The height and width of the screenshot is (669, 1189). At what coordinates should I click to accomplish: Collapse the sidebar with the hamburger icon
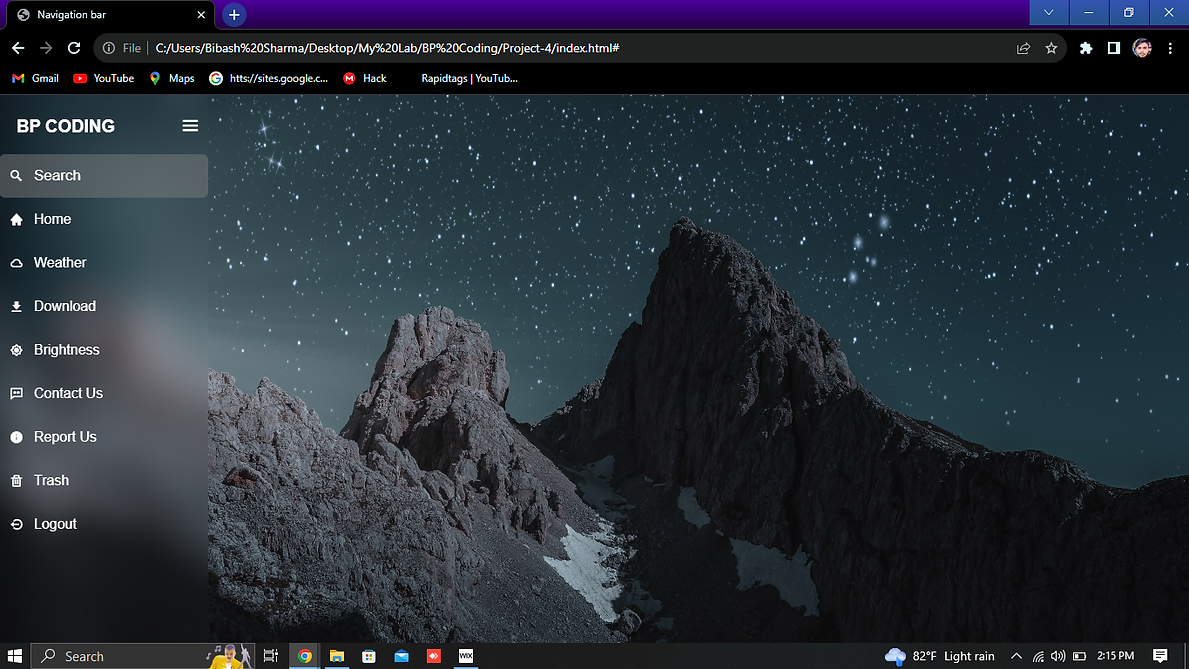tap(190, 126)
